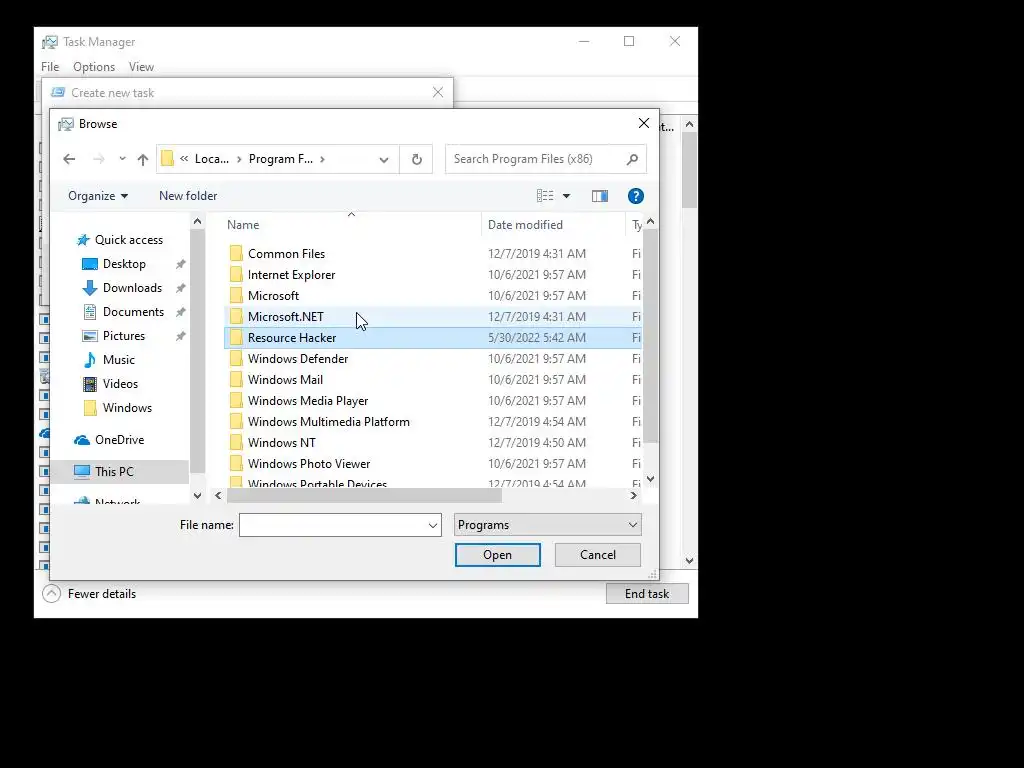The width and height of the screenshot is (1024, 768).
Task: Click Task Manager scrollbar down arrow
Action: (690, 561)
